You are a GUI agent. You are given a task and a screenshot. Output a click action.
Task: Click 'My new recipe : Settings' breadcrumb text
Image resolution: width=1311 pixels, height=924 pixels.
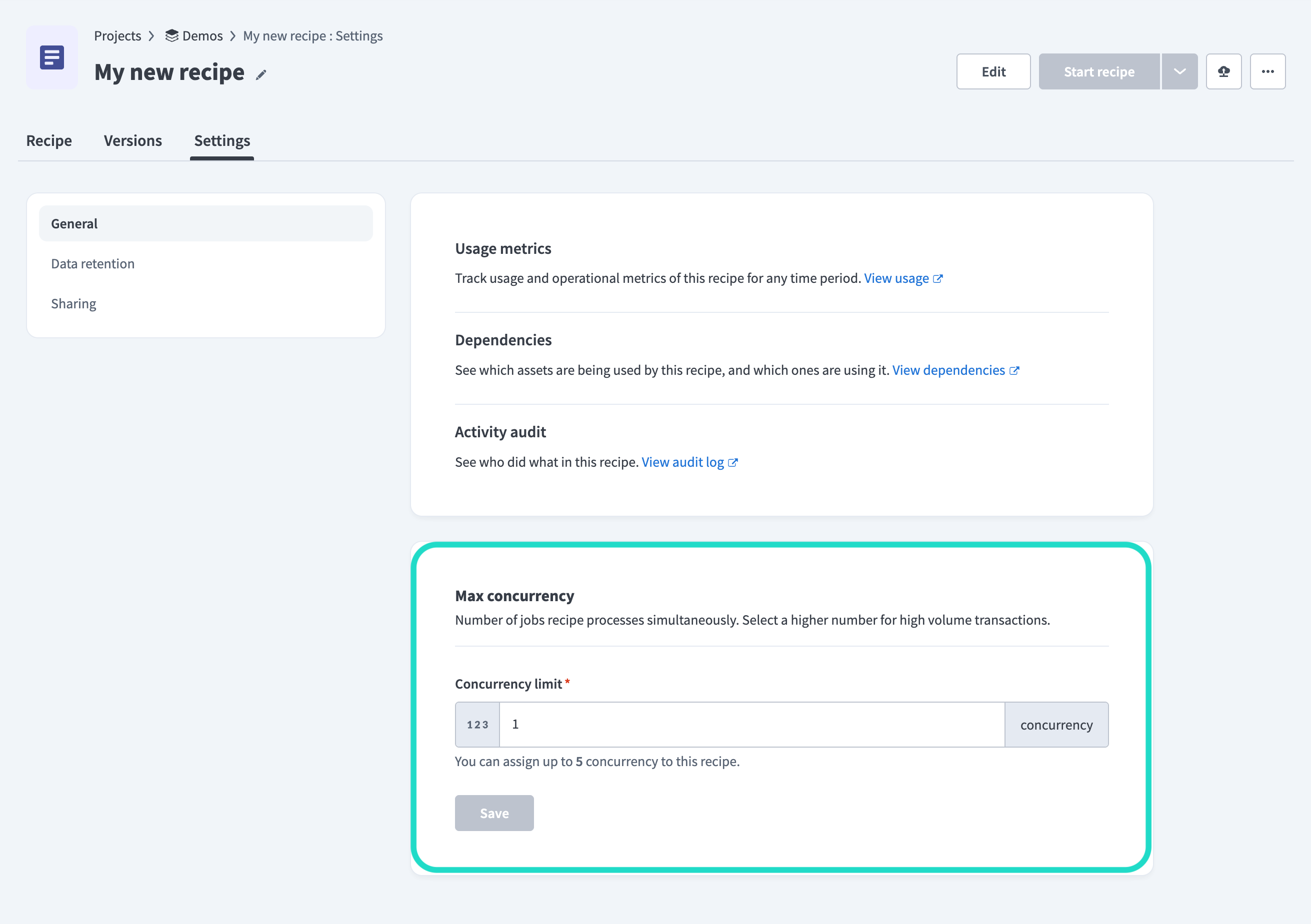click(313, 35)
